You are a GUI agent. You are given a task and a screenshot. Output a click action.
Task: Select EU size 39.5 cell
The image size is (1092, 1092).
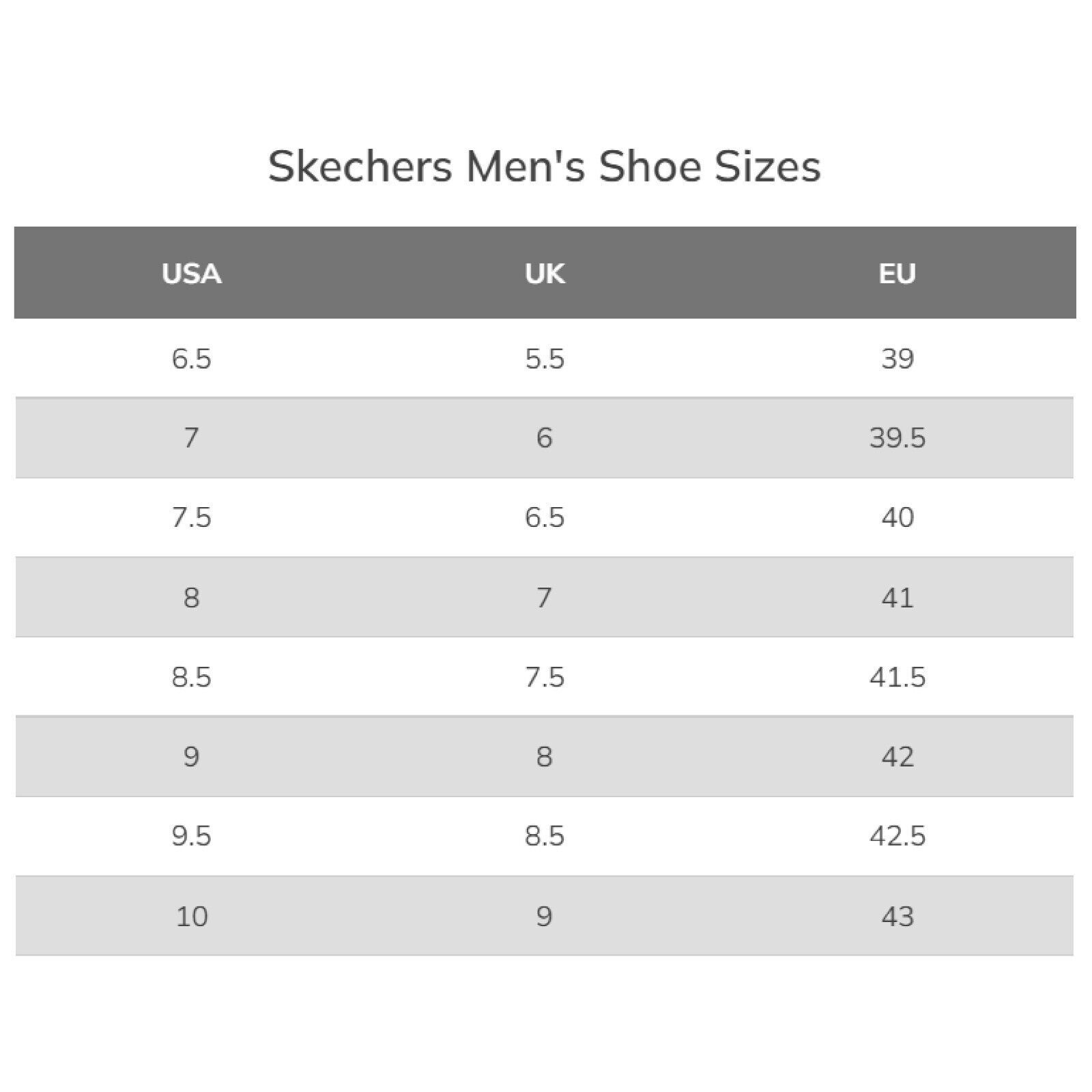point(897,437)
